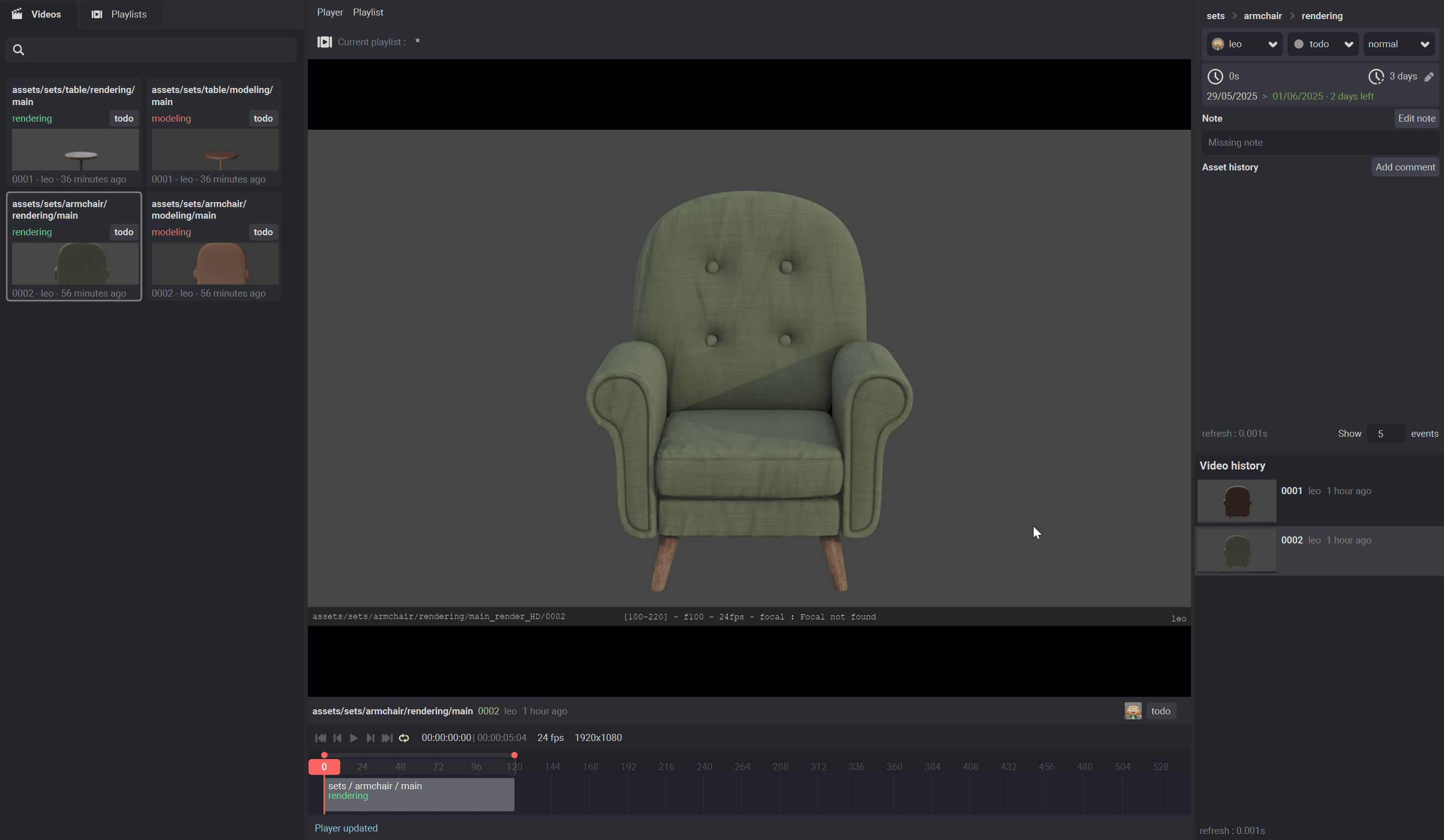Expand the todo status dropdown
Image resolution: width=1444 pixels, height=840 pixels.
[x=1322, y=44]
